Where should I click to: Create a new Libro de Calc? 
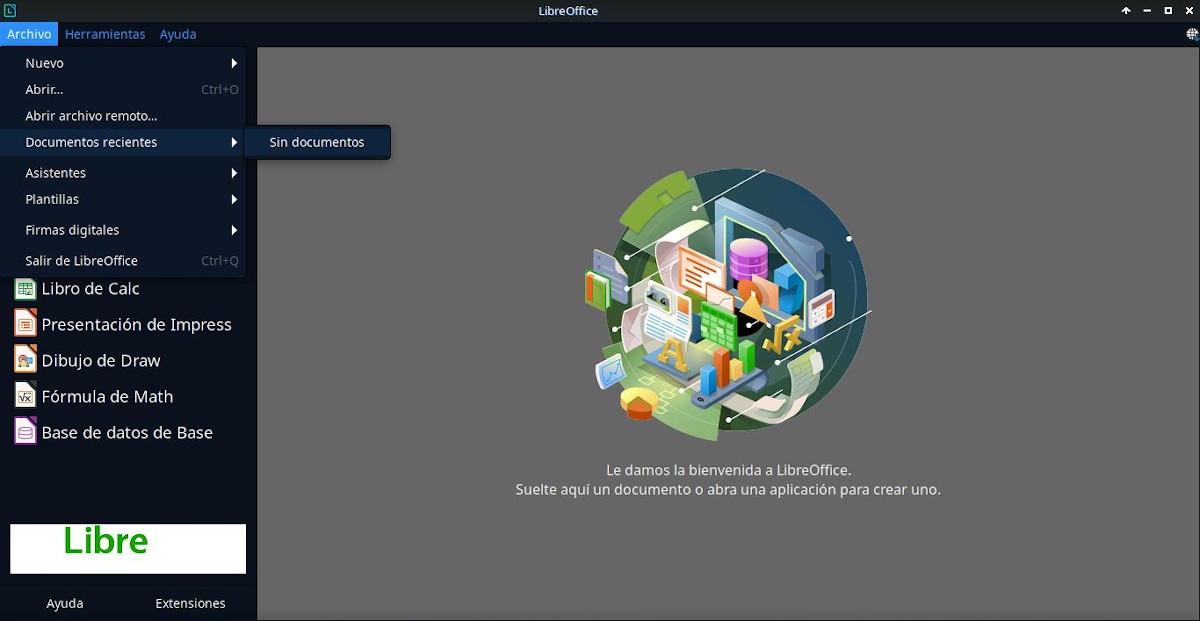point(90,289)
